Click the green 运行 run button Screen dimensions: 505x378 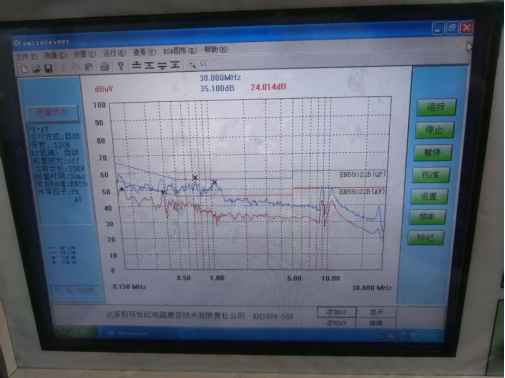(x=436, y=107)
